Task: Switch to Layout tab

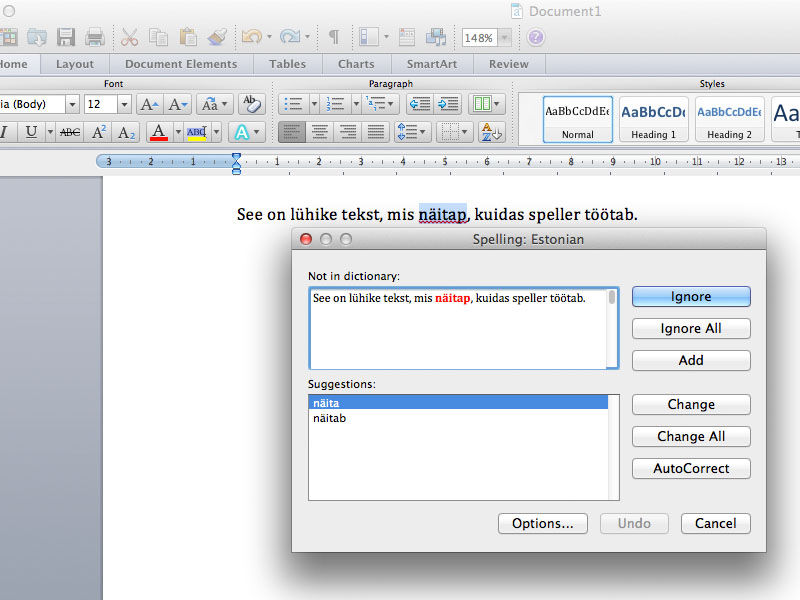Action: [x=75, y=64]
